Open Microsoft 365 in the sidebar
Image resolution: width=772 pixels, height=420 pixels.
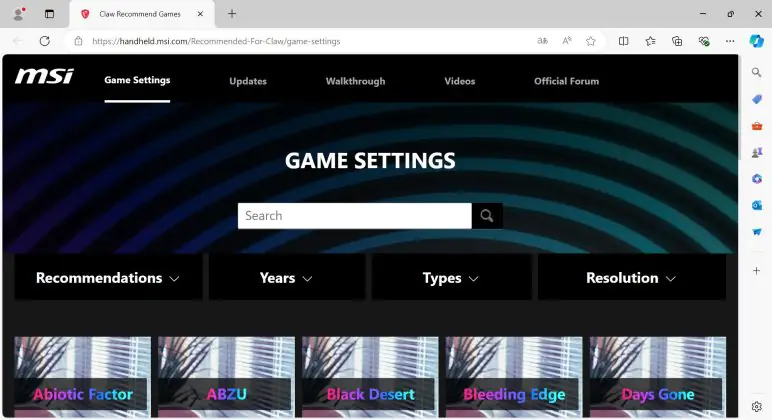(x=757, y=179)
